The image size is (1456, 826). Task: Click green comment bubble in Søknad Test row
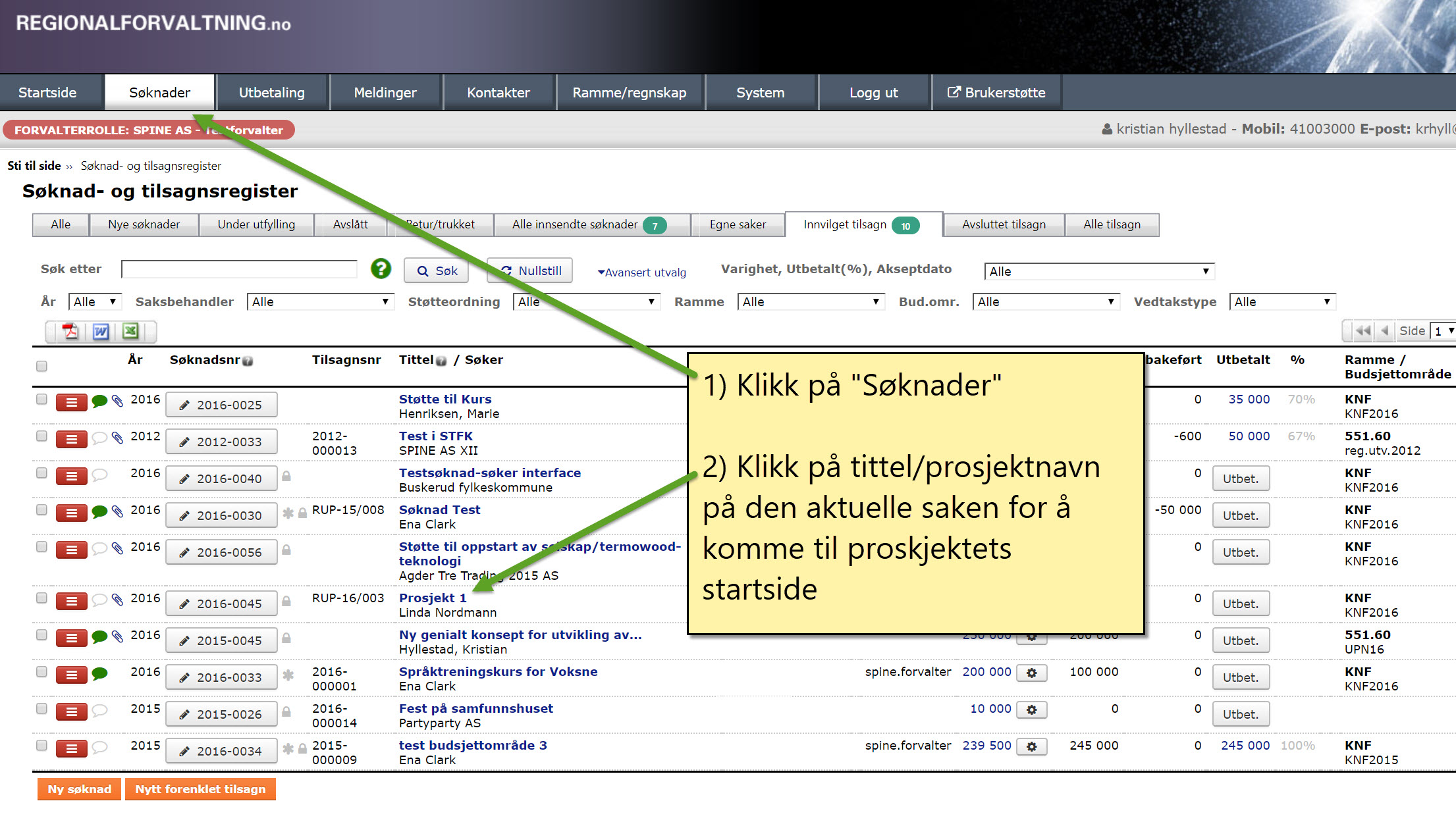tap(99, 511)
